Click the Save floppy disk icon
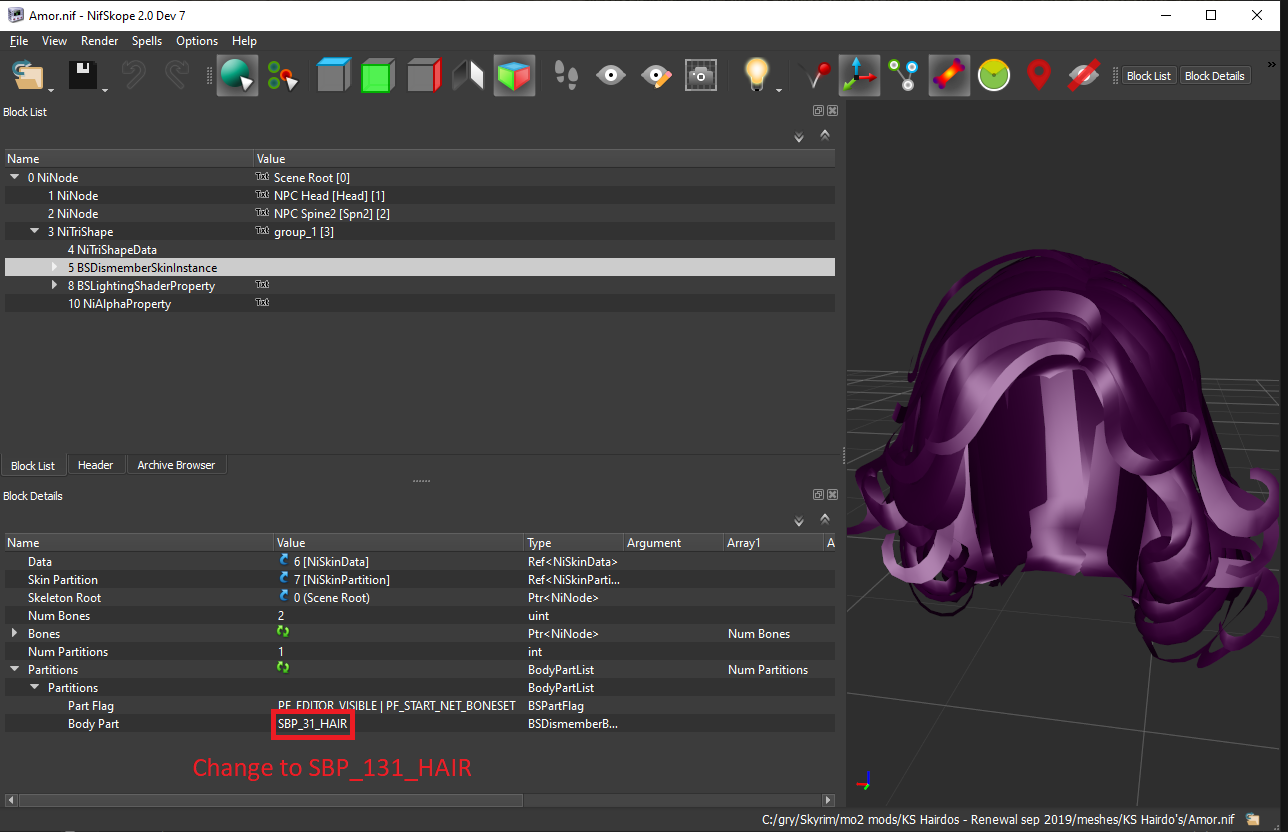Viewport: 1288px width, 832px height. click(82, 76)
